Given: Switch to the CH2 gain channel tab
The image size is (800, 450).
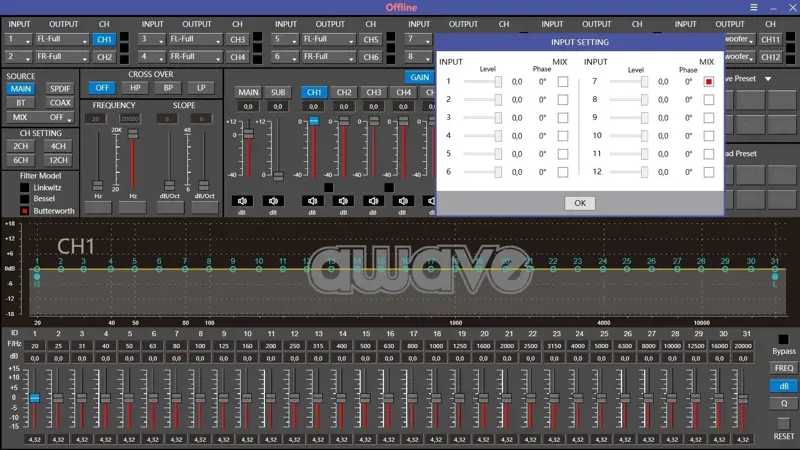Looking at the screenshot, I should 344,92.
